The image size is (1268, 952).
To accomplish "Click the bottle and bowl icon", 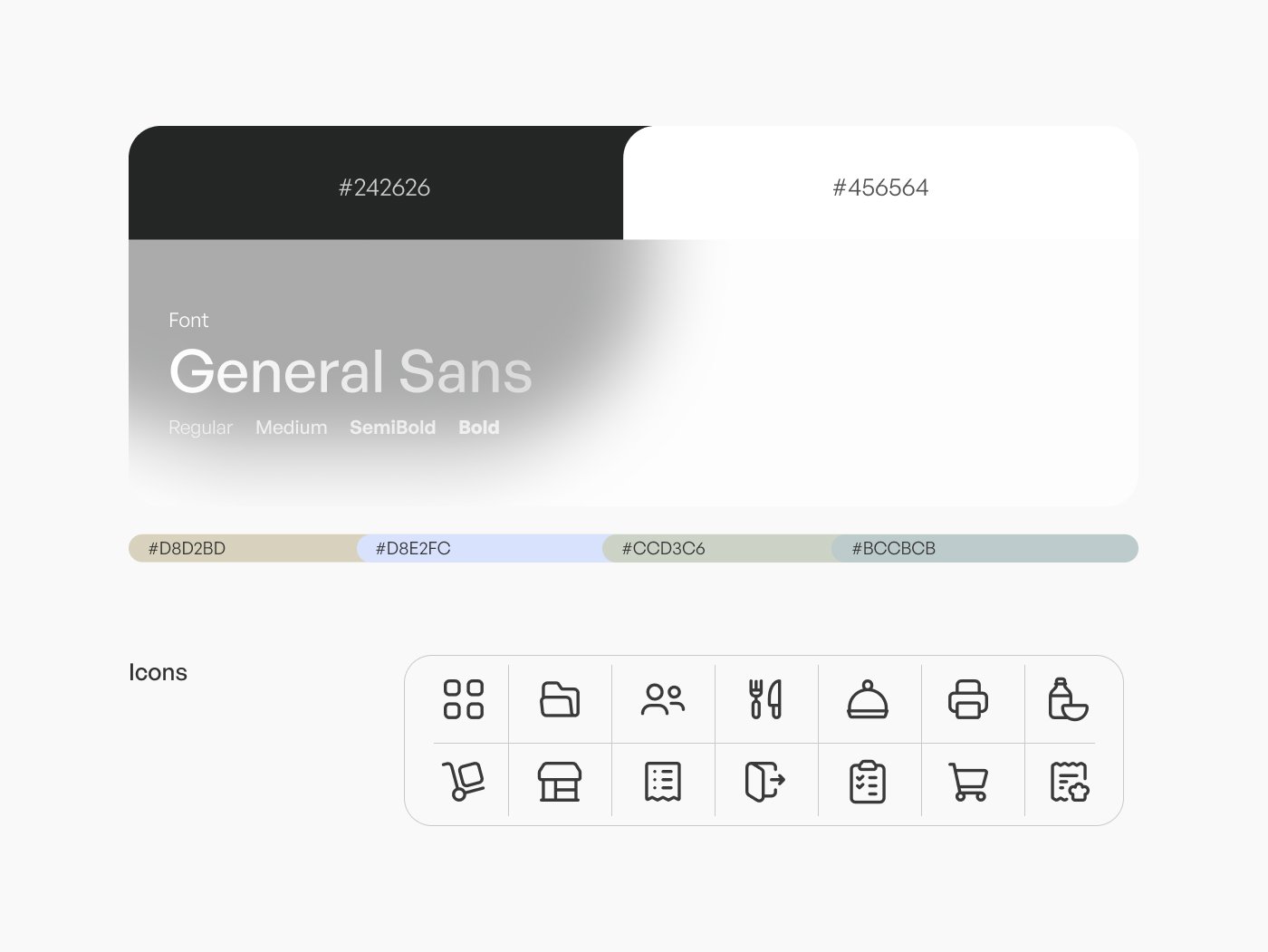I will [1069, 699].
